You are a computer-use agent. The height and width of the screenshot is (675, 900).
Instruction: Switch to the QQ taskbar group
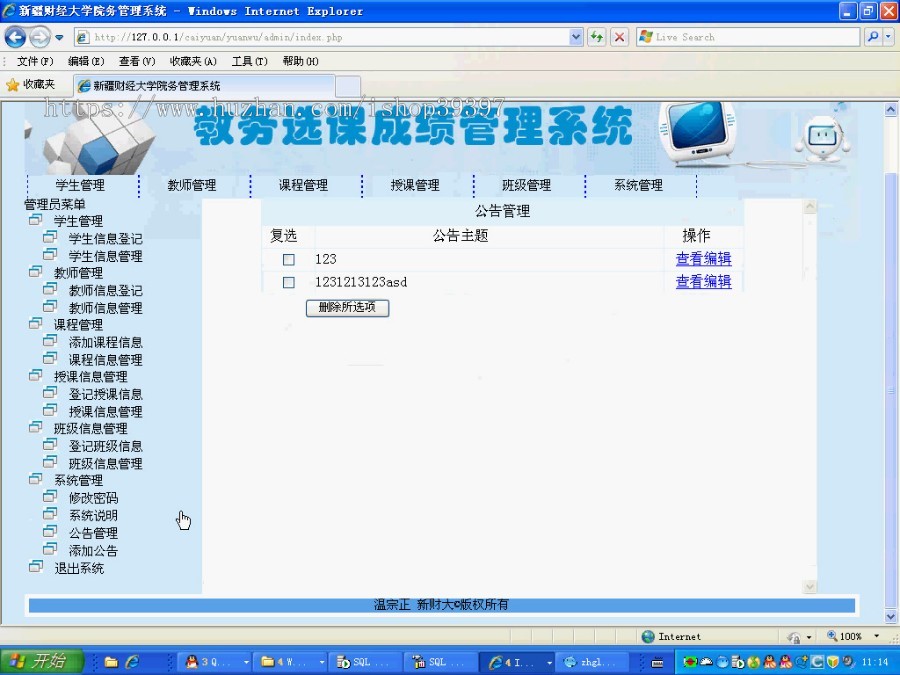coord(216,662)
